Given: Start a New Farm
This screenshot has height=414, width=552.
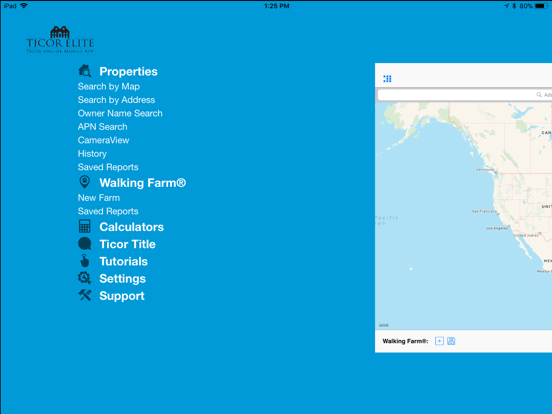Looking at the screenshot, I should pyautogui.click(x=99, y=198).
